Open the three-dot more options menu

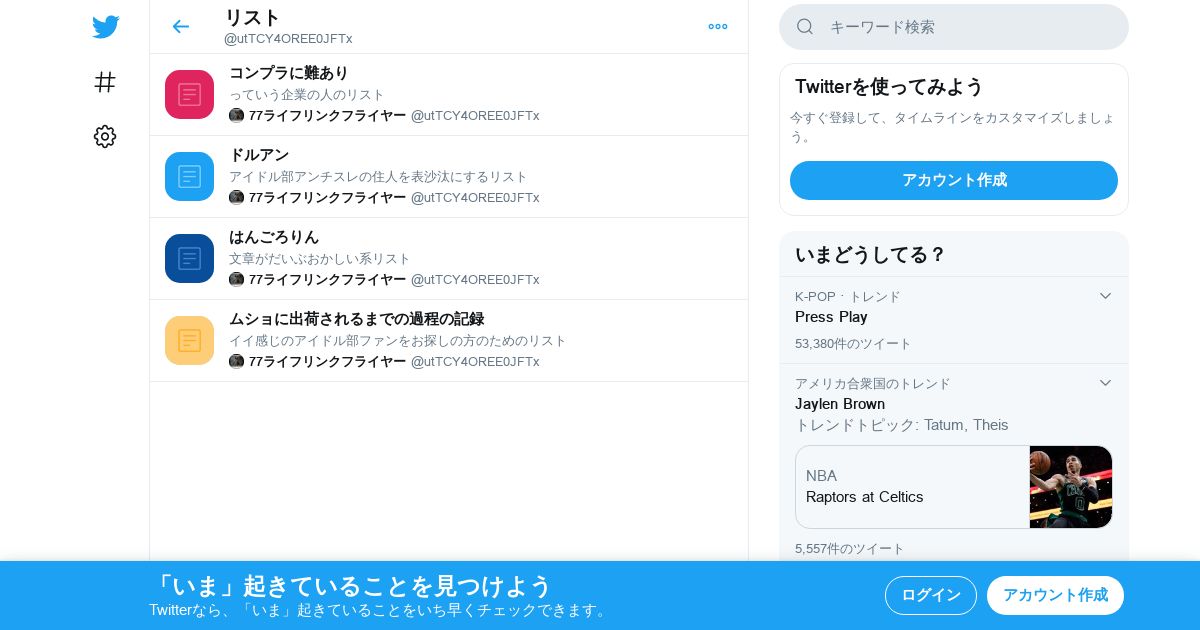click(718, 26)
